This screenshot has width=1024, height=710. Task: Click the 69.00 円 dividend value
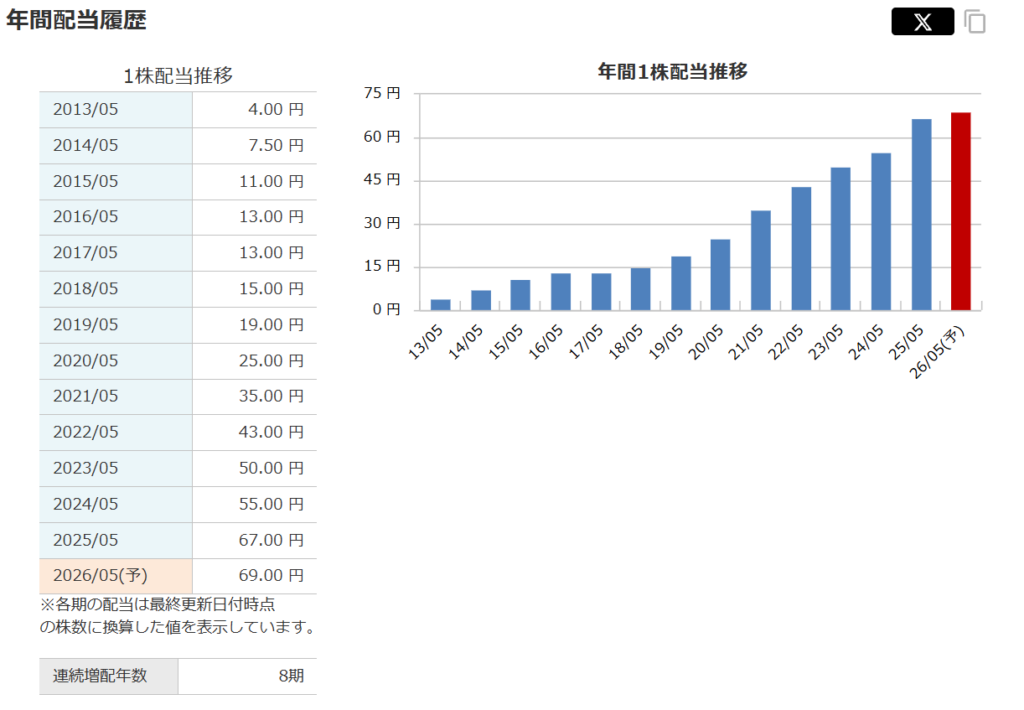(x=271, y=576)
